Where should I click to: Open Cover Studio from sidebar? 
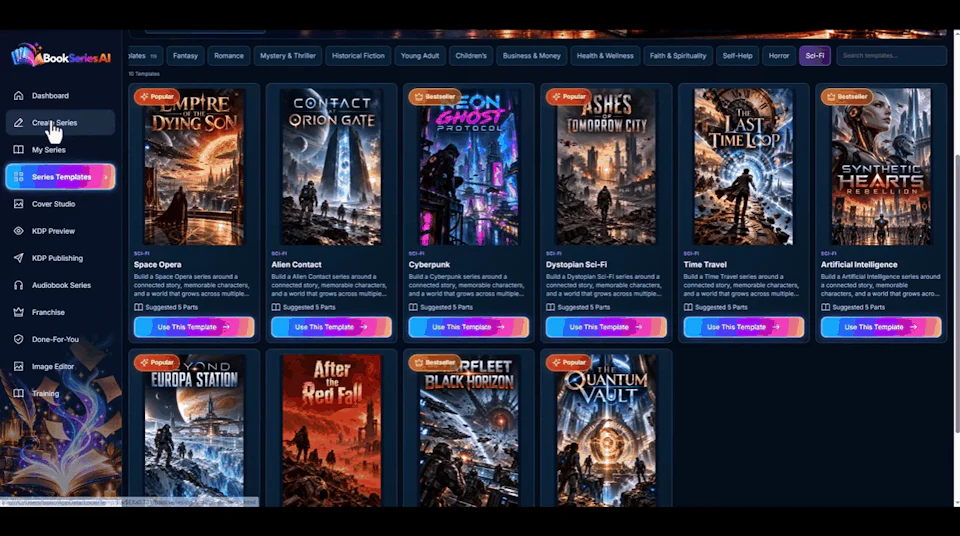click(x=60, y=204)
